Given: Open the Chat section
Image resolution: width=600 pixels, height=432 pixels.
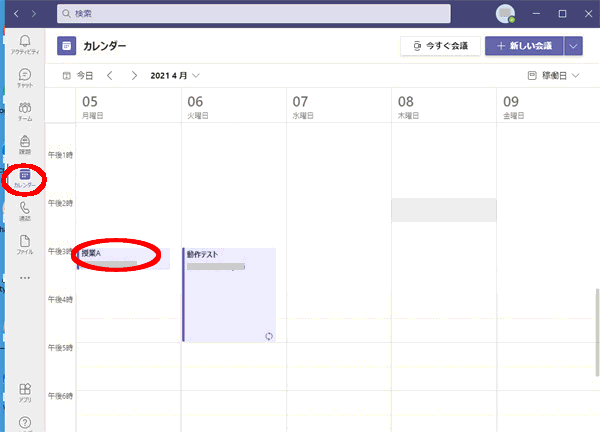Looking at the screenshot, I should (24, 78).
